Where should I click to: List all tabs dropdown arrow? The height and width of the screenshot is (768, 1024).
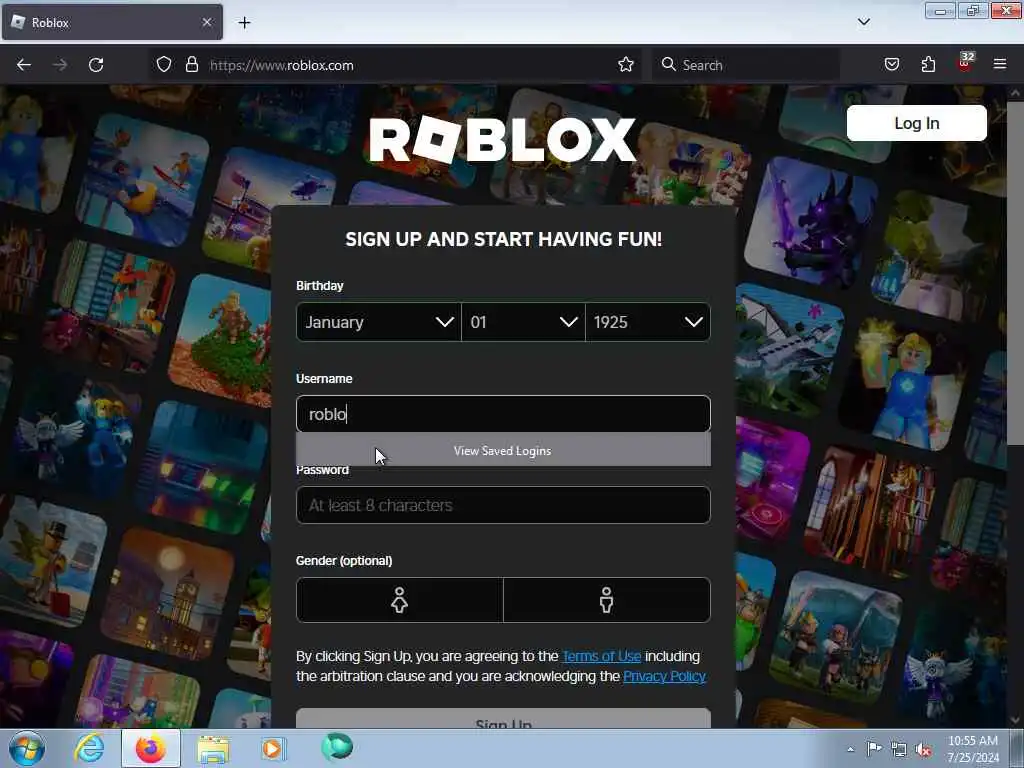coord(863,22)
